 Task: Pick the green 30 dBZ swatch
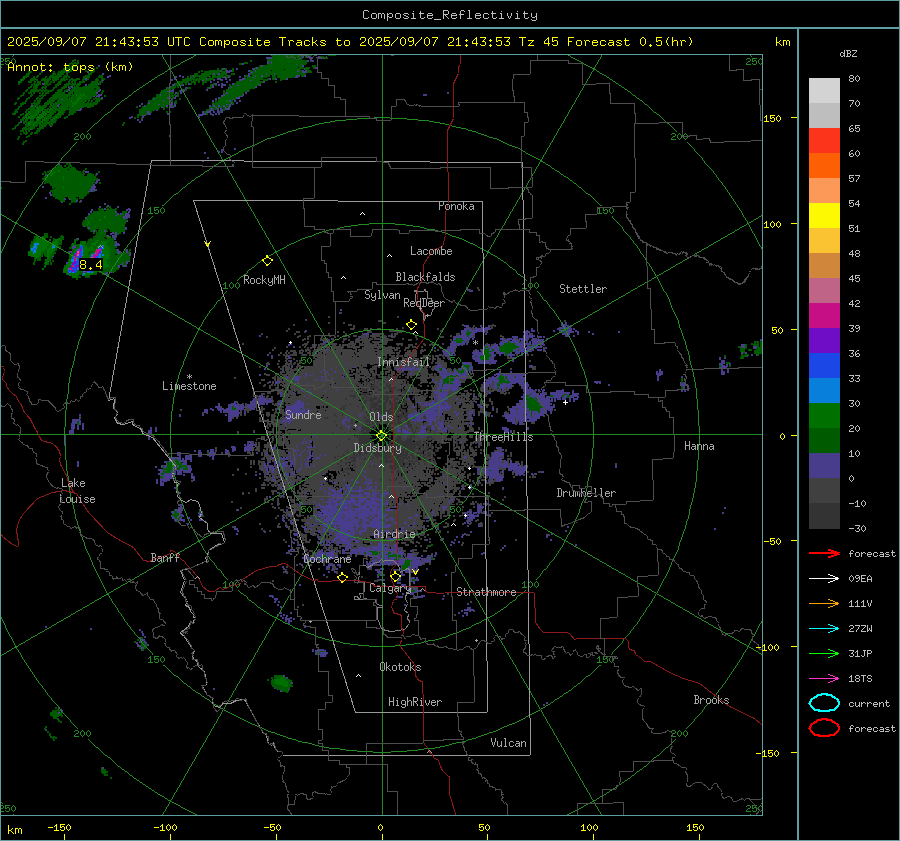[x=824, y=415]
